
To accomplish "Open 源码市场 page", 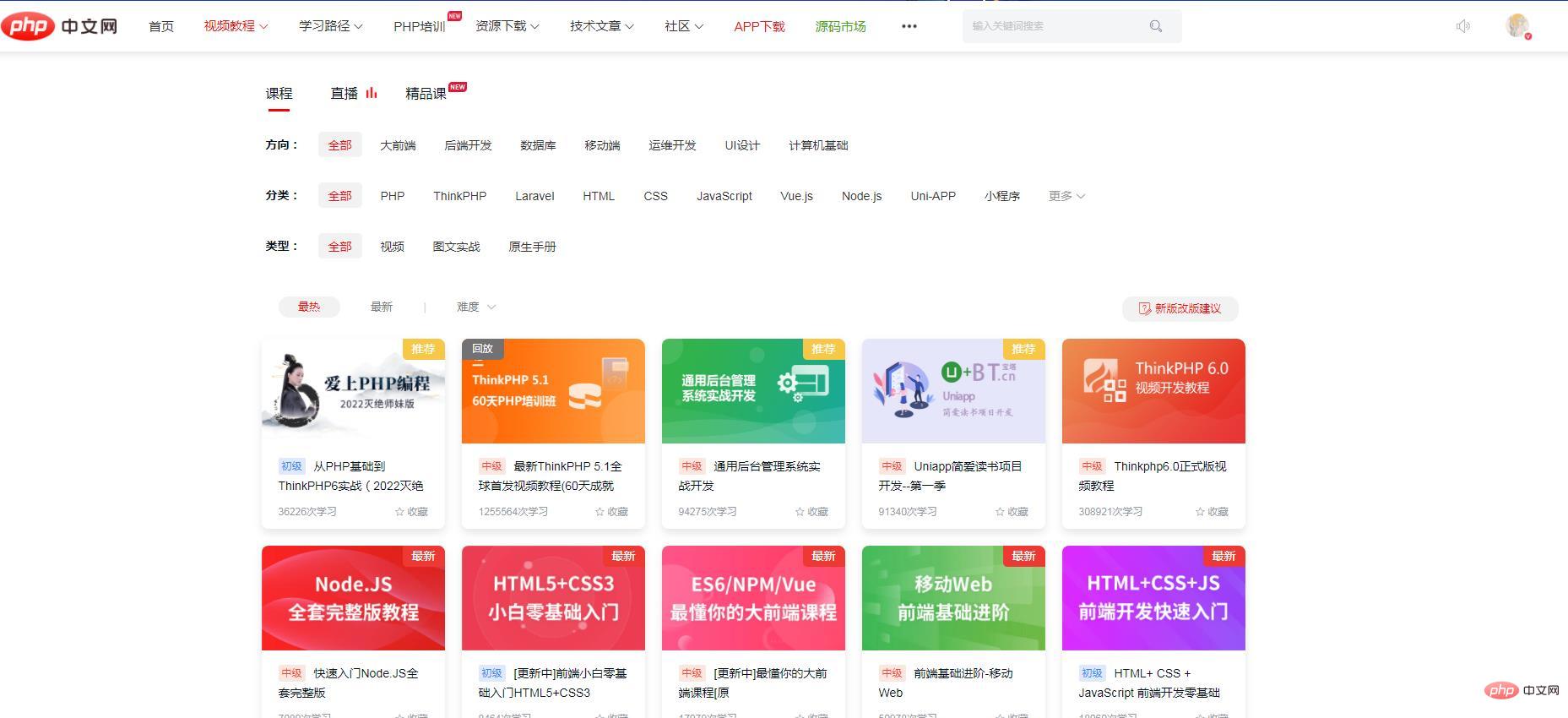I will [840, 26].
